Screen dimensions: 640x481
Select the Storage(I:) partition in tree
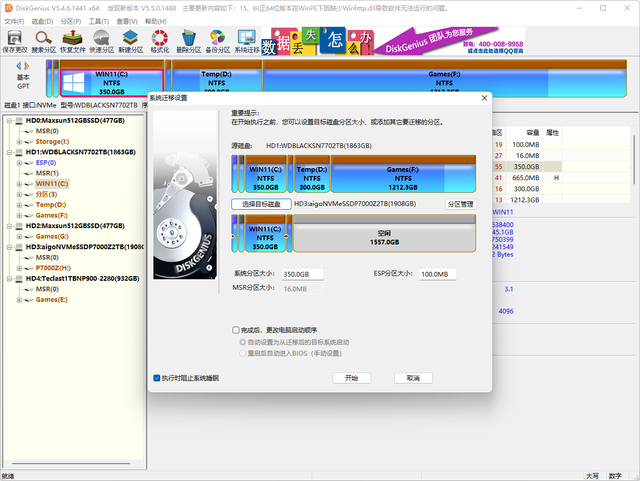click(x=52, y=142)
